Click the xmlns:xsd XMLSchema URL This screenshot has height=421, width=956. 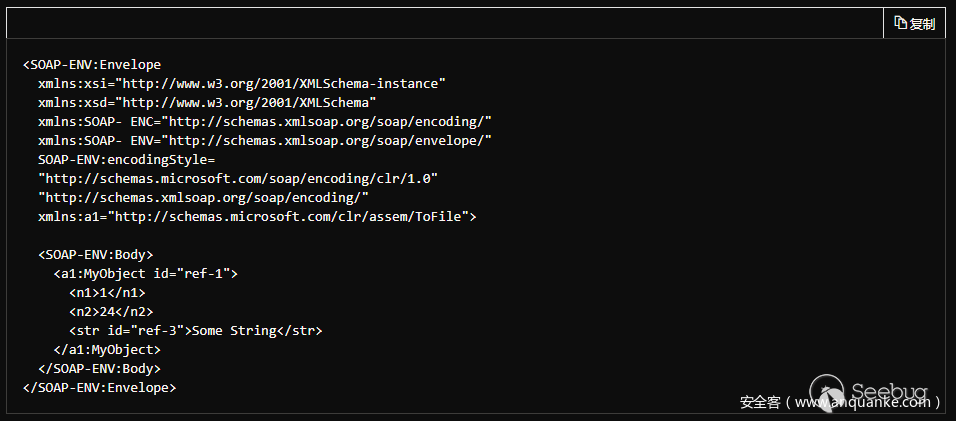248,103
